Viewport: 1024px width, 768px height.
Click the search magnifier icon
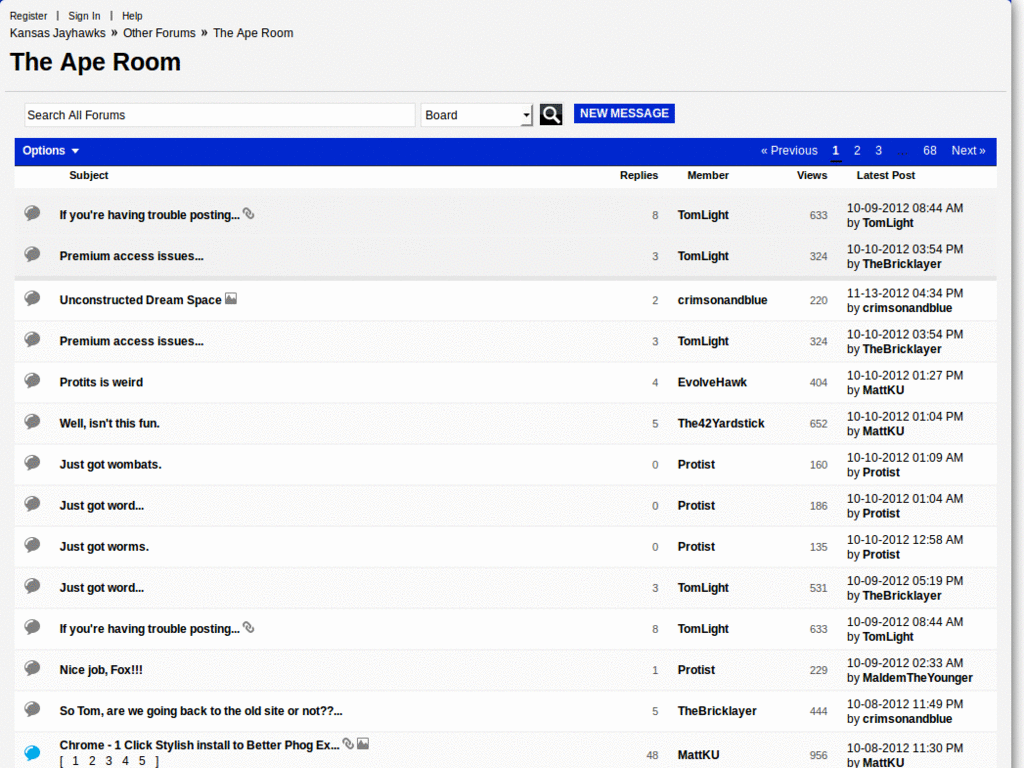coord(550,114)
